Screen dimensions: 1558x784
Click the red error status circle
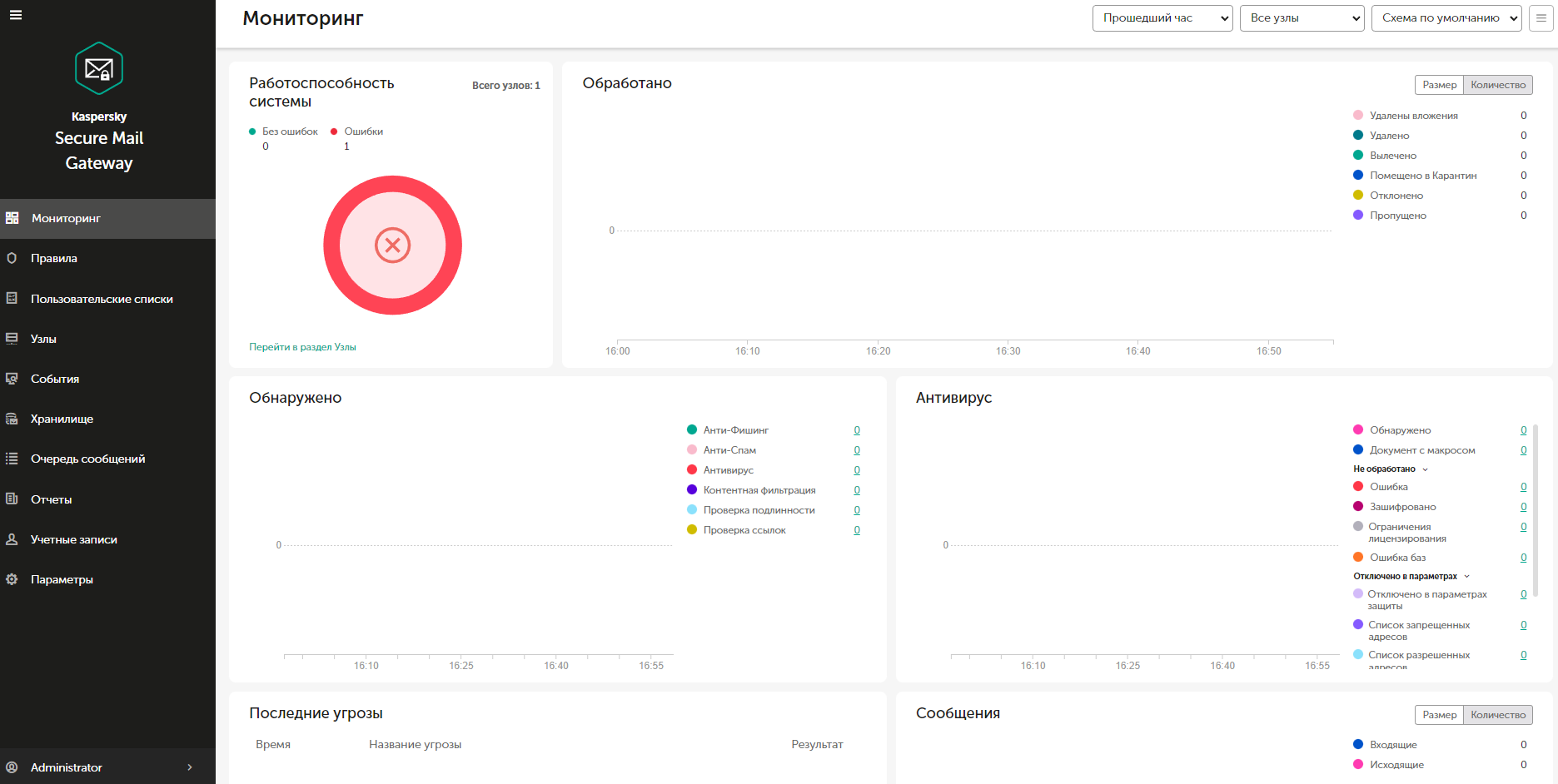click(x=392, y=246)
